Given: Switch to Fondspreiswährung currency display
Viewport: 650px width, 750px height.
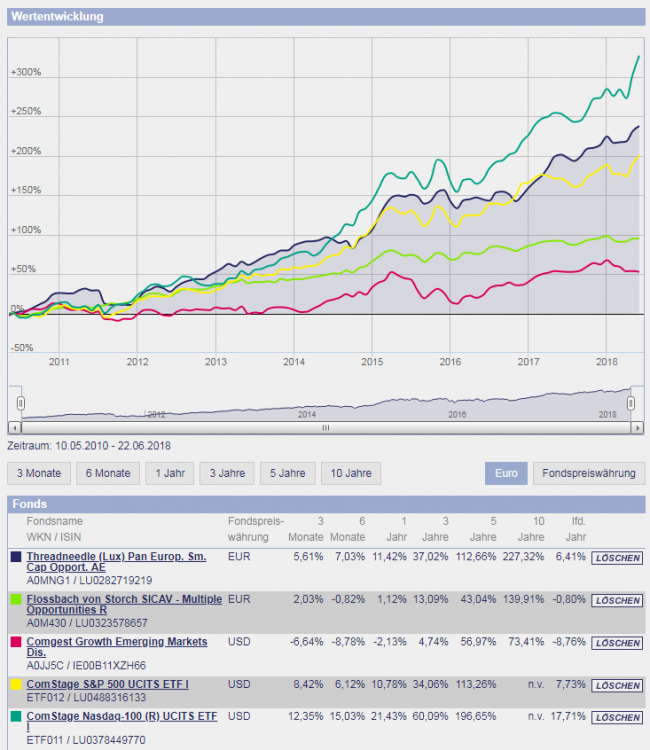Looking at the screenshot, I should click(x=587, y=473).
